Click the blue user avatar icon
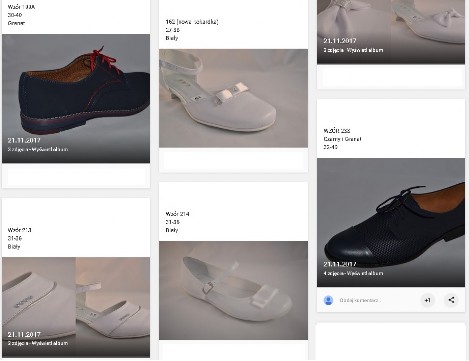The width and height of the screenshot is (469, 361). pos(328,300)
